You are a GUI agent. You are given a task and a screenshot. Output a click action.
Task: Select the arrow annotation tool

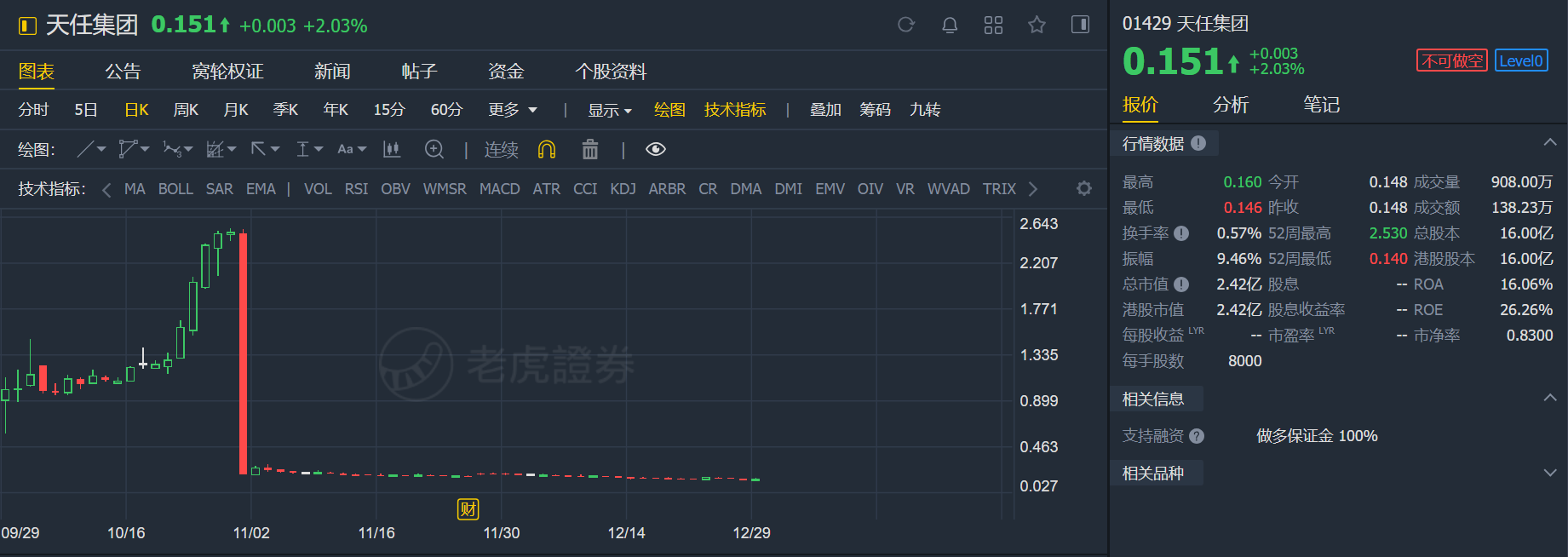coord(259,149)
